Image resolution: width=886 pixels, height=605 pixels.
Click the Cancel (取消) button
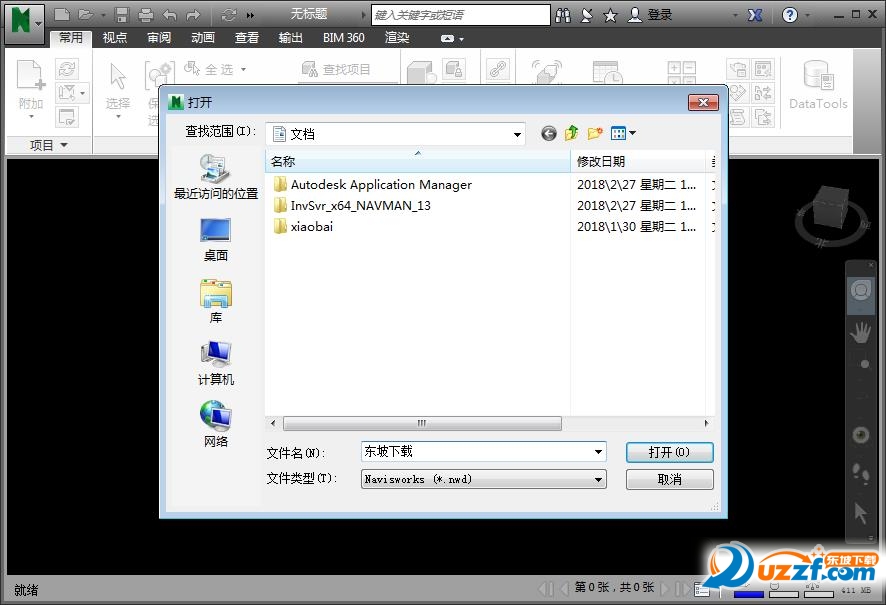670,480
